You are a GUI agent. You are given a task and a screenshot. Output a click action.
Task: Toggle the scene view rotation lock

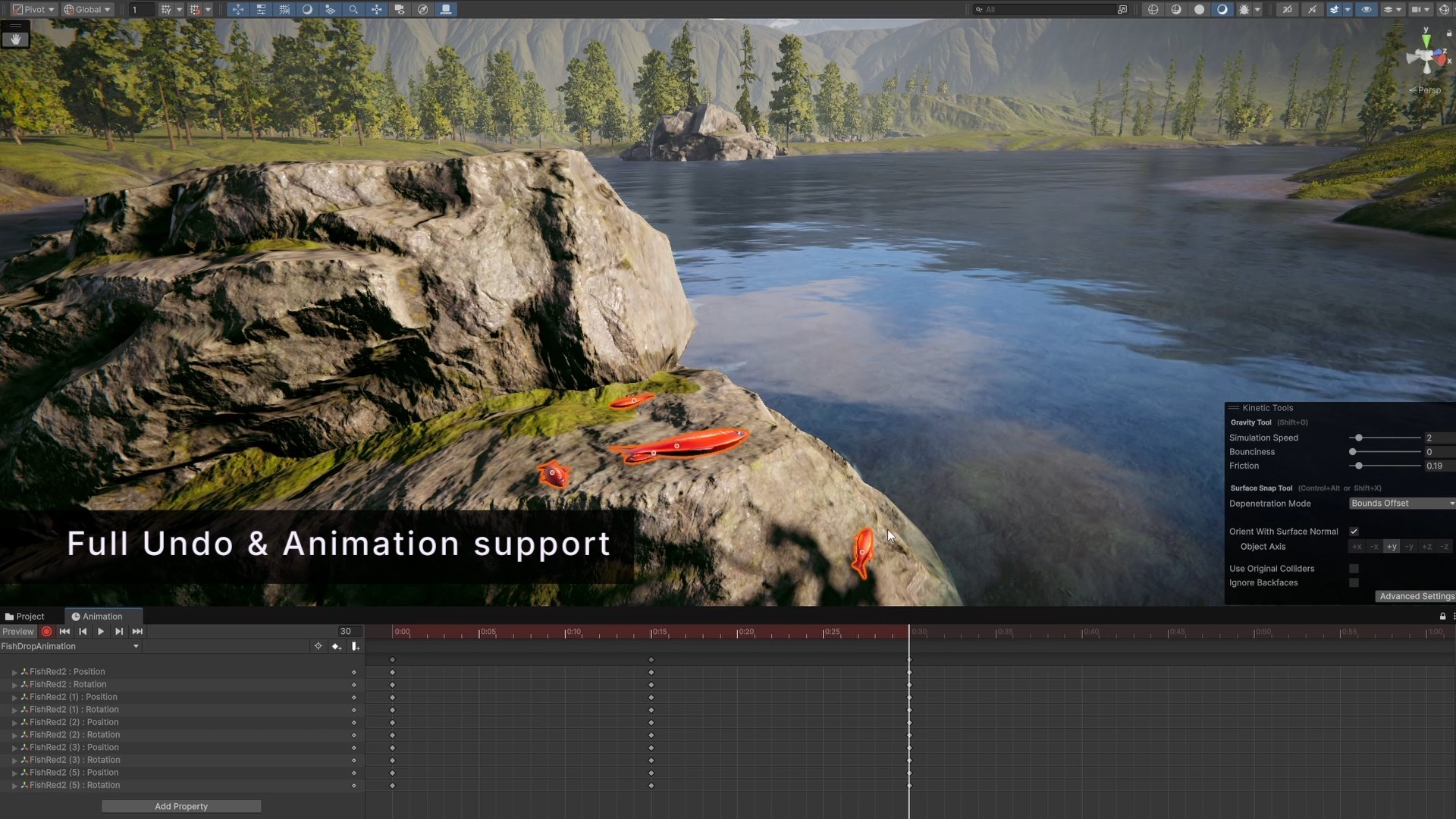(x=1448, y=33)
